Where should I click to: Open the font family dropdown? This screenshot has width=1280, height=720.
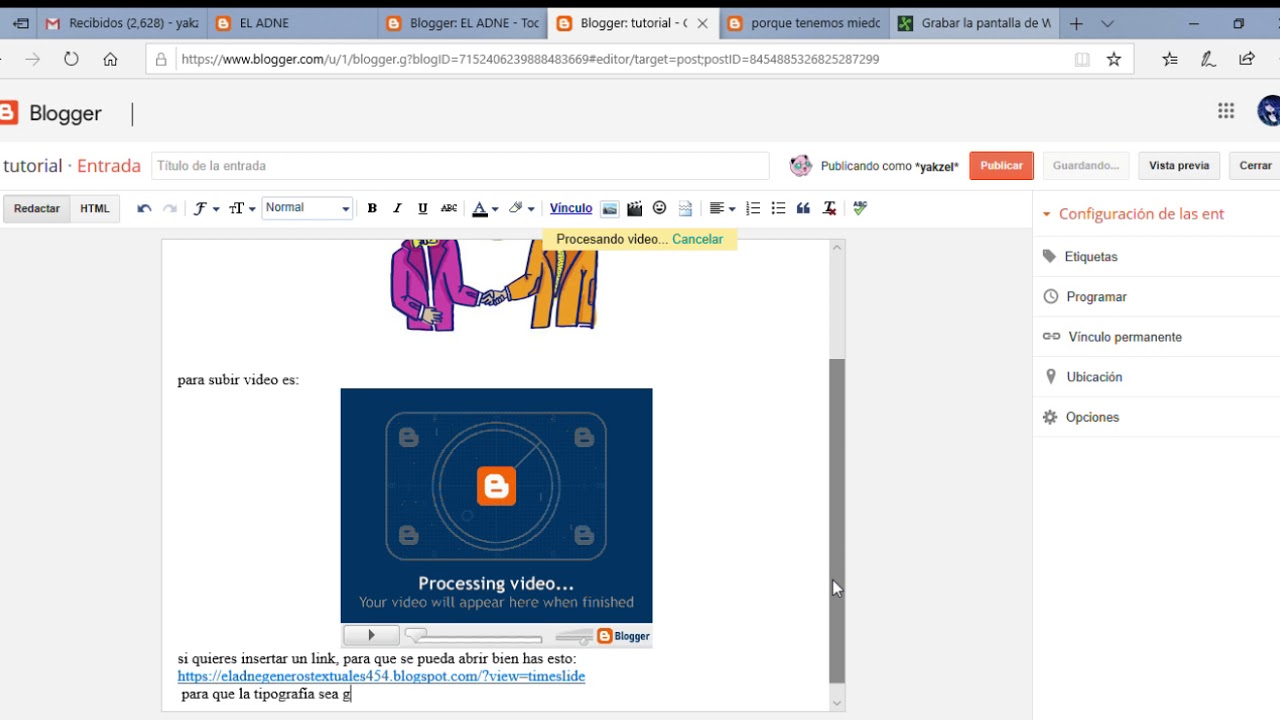[x=206, y=208]
